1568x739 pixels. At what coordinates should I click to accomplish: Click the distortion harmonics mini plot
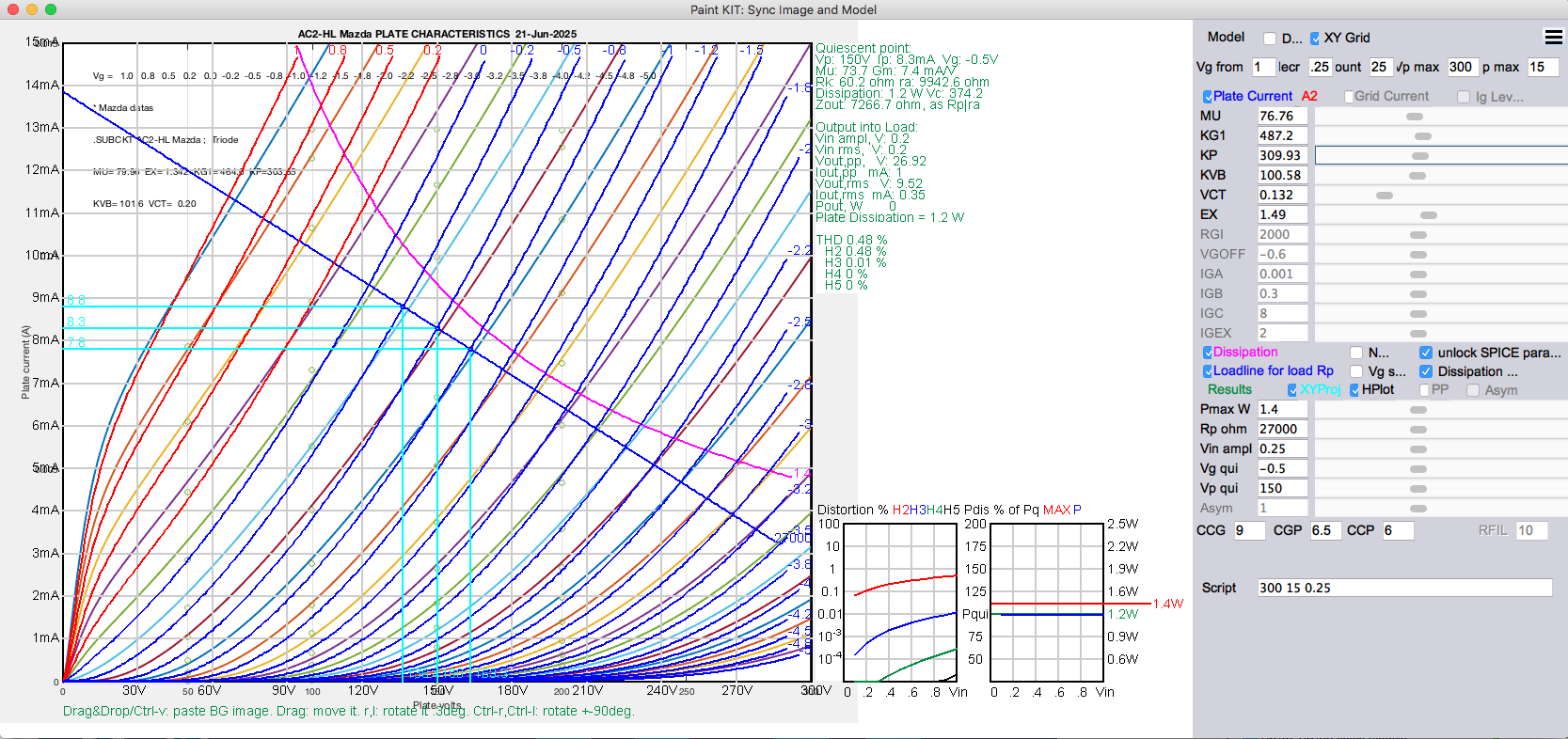pyautogui.click(x=900, y=603)
